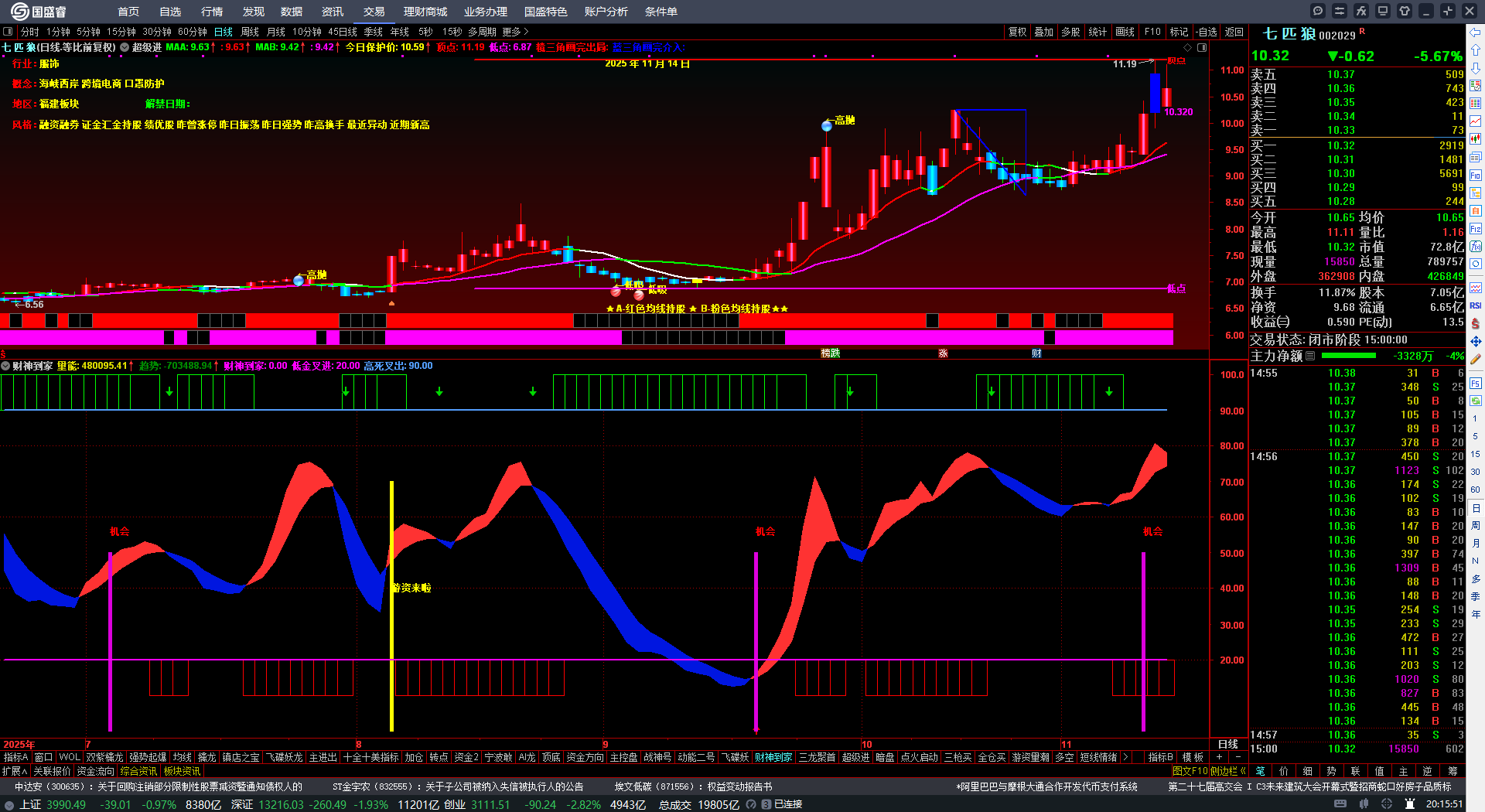Show more indicator tabs with the > arrow
The width and height of the screenshot is (1485, 812).
pyautogui.click(x=1125, y=757)
